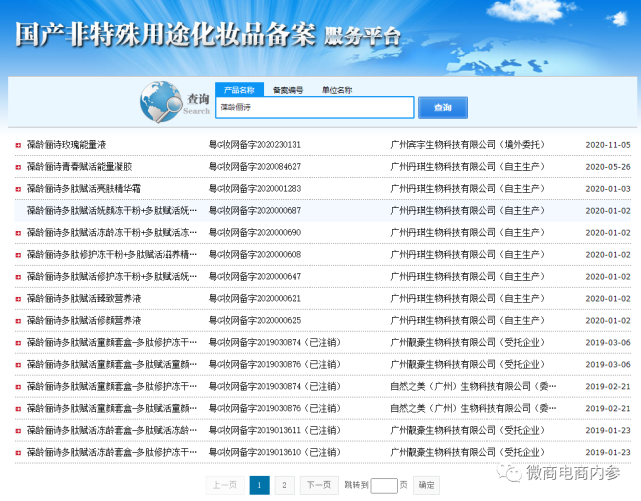Image resolution: width=641 pixels, height=501 pixels.
Task: Click registration number 粤G妆网备字2020000625
Action: pyautogui.click(x=255, y=320)
